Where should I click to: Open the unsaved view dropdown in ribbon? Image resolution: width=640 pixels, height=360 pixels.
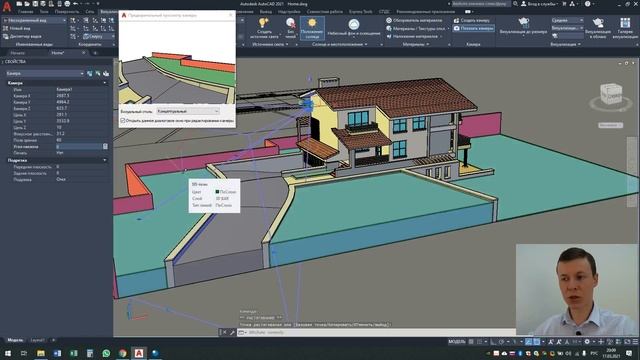click(35, 20)
